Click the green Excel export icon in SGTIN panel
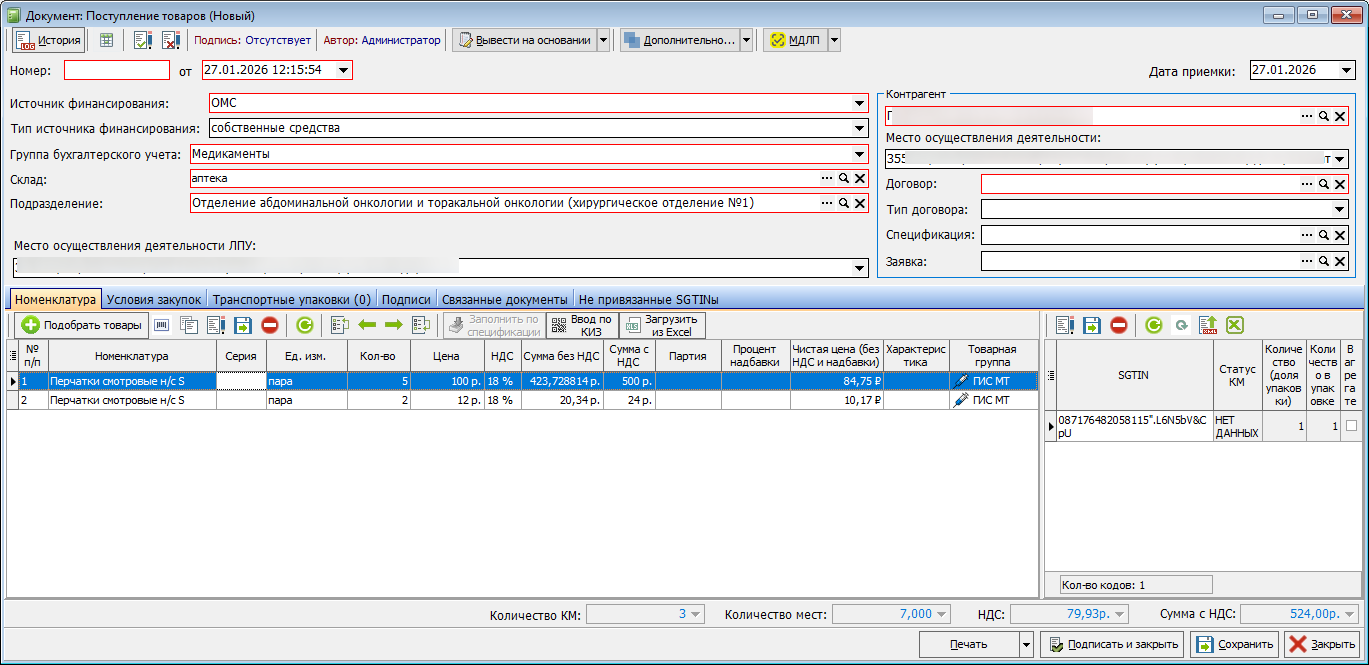Viewport: 1369px width, 665px height. pyautogui.click(x=1234, y=325)
